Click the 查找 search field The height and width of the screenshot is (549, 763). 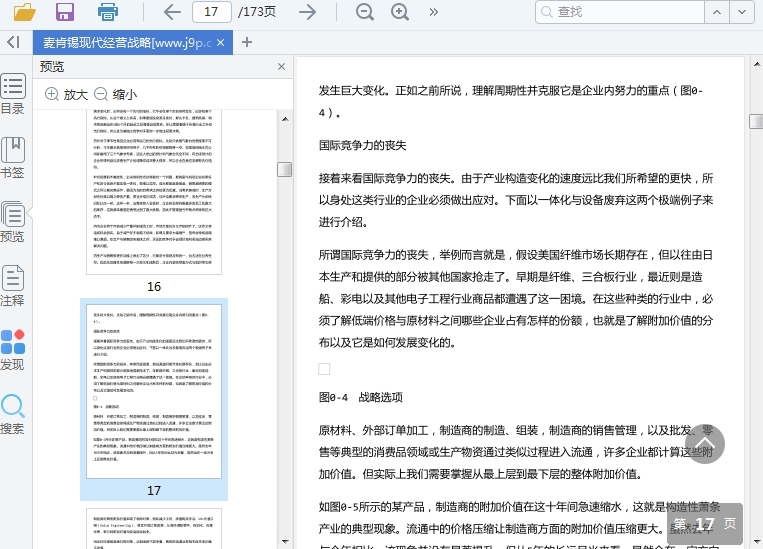click(x=620, y=12)
